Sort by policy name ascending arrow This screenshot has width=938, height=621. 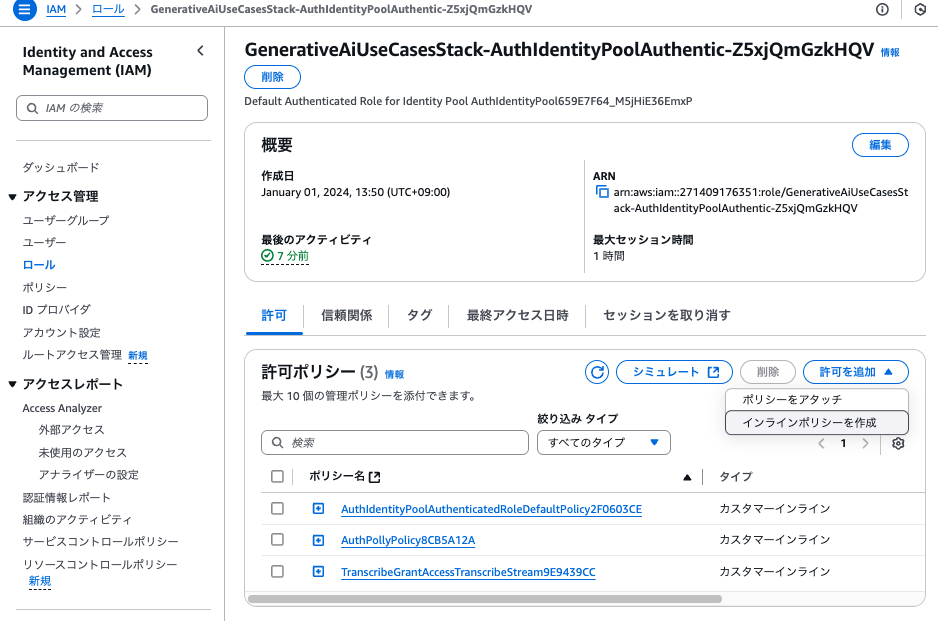[687, 477]
